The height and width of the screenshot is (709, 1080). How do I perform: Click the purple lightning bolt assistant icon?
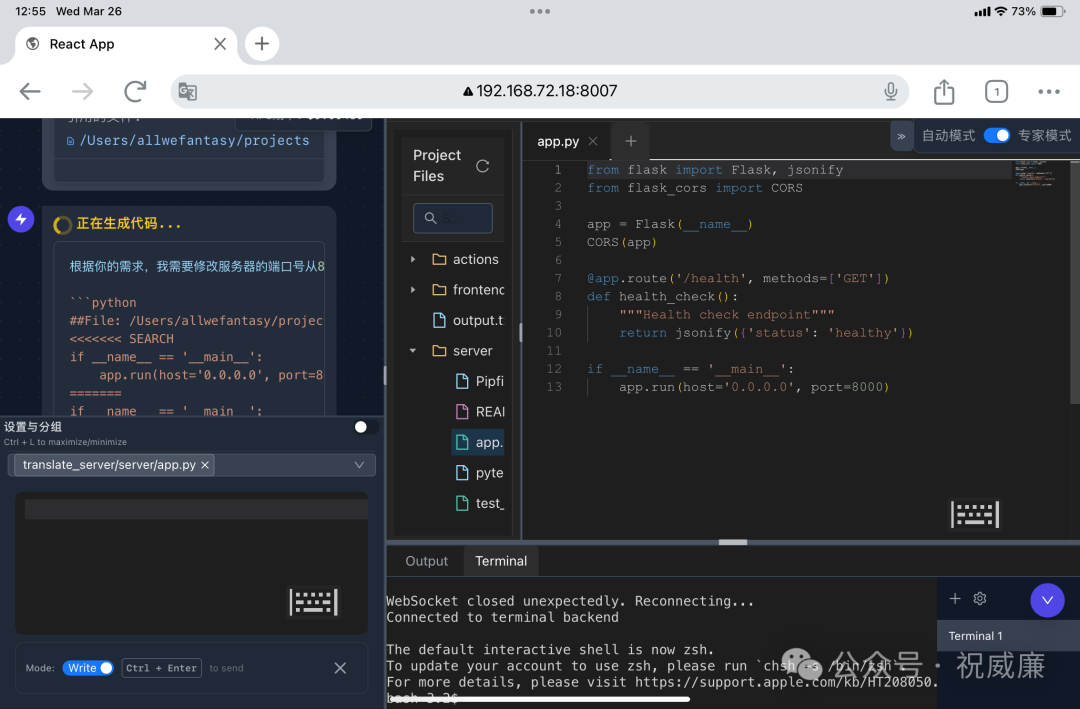[x=21, y=219]
